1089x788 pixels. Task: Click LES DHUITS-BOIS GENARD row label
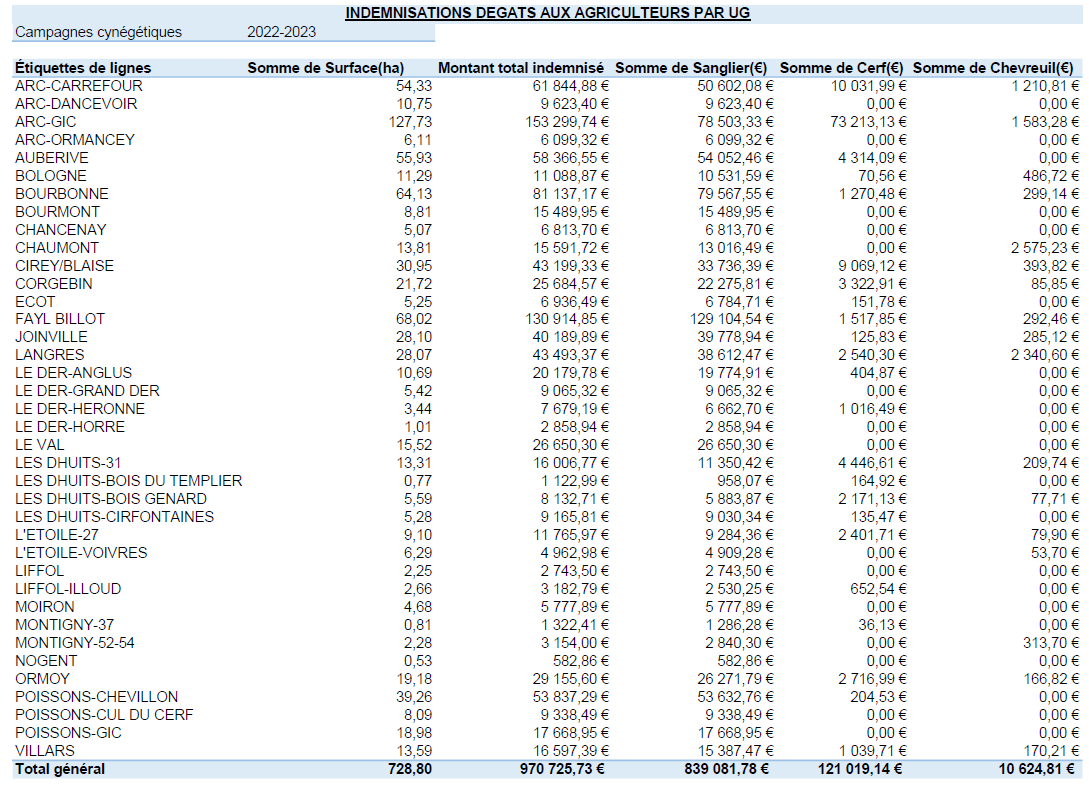pos(111,500)
